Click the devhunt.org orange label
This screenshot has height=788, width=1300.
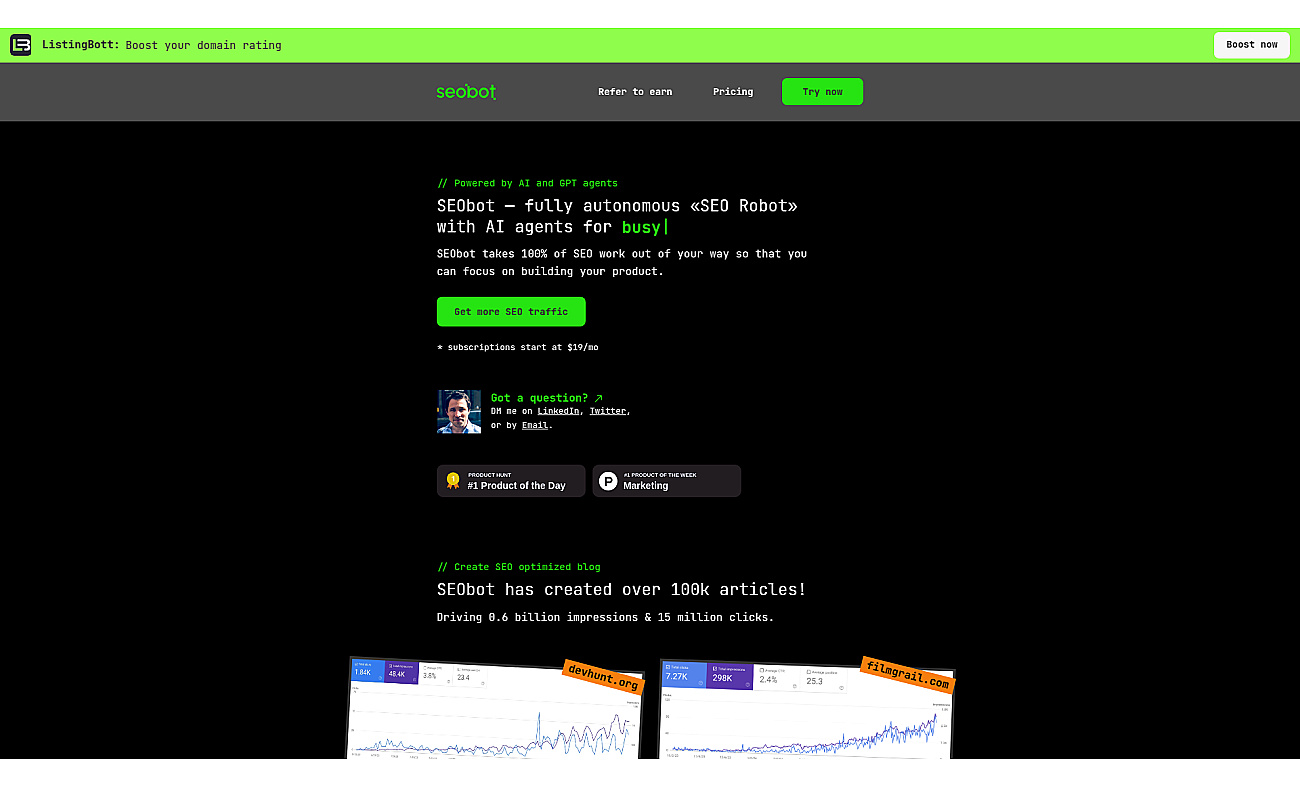coord(602,677)
